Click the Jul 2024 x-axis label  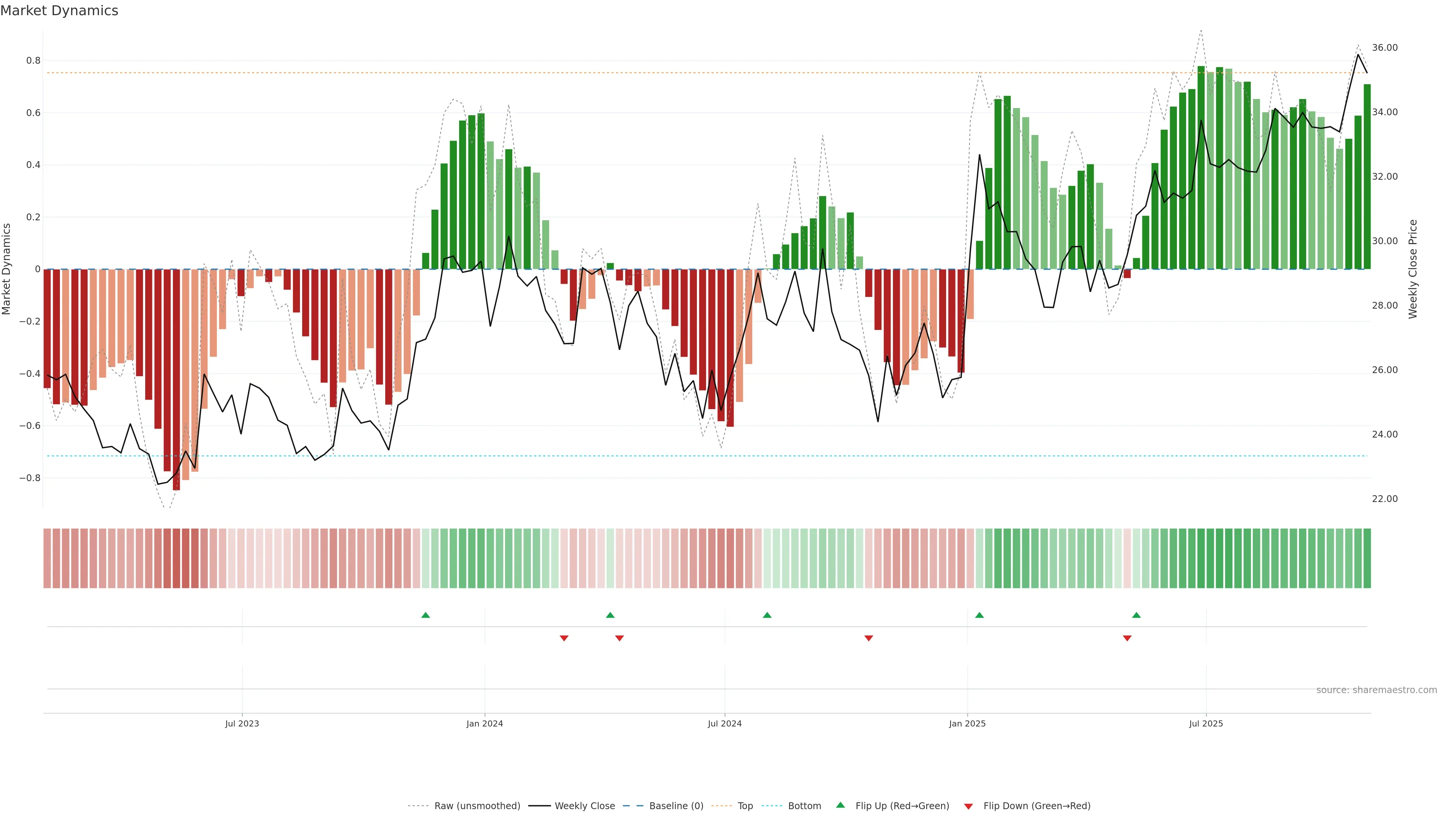(x=725, y=723)
